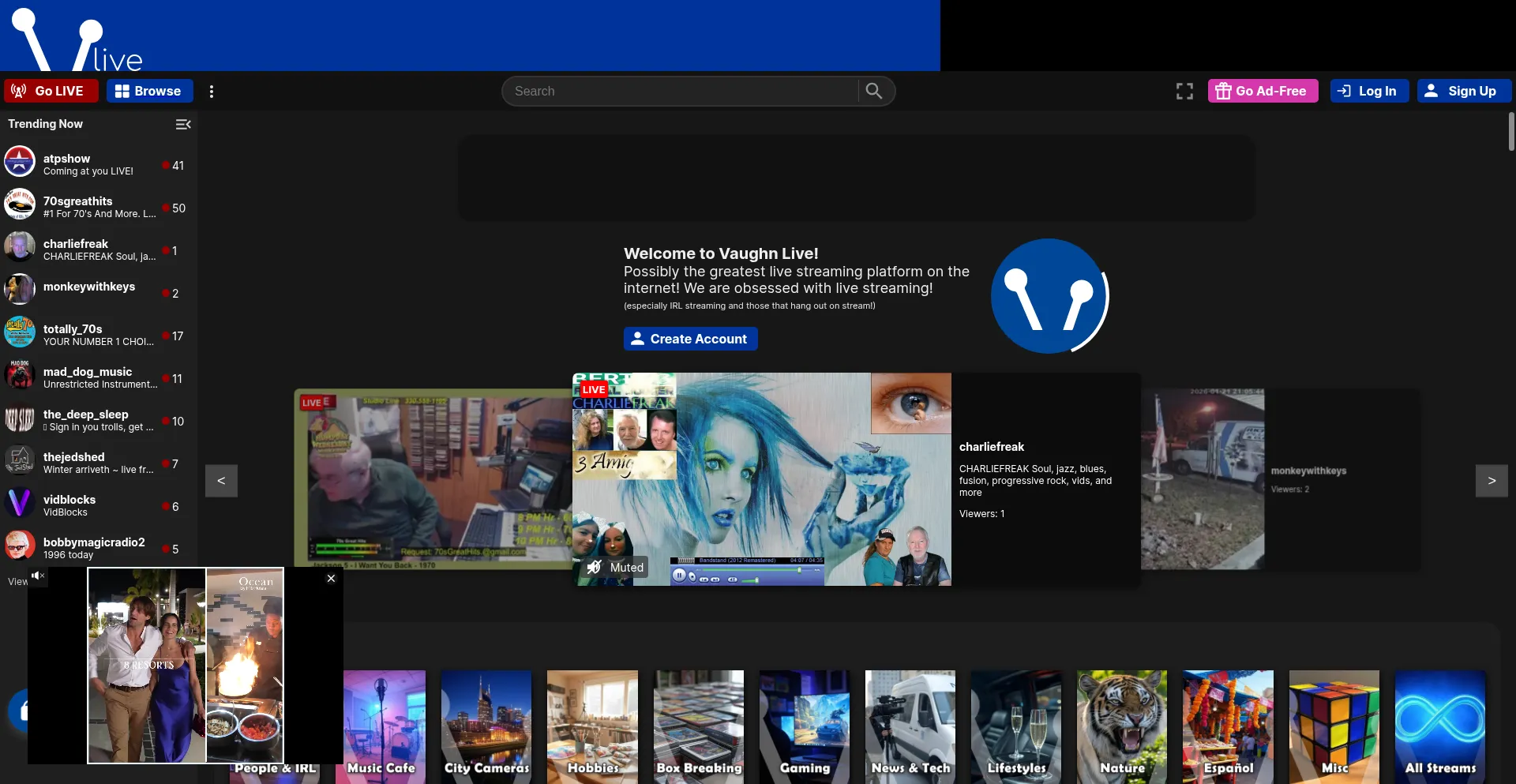This screenshot has width=1516, height=784.
Task: Open vidblocks channel avatar
Action: click(20, 502)
